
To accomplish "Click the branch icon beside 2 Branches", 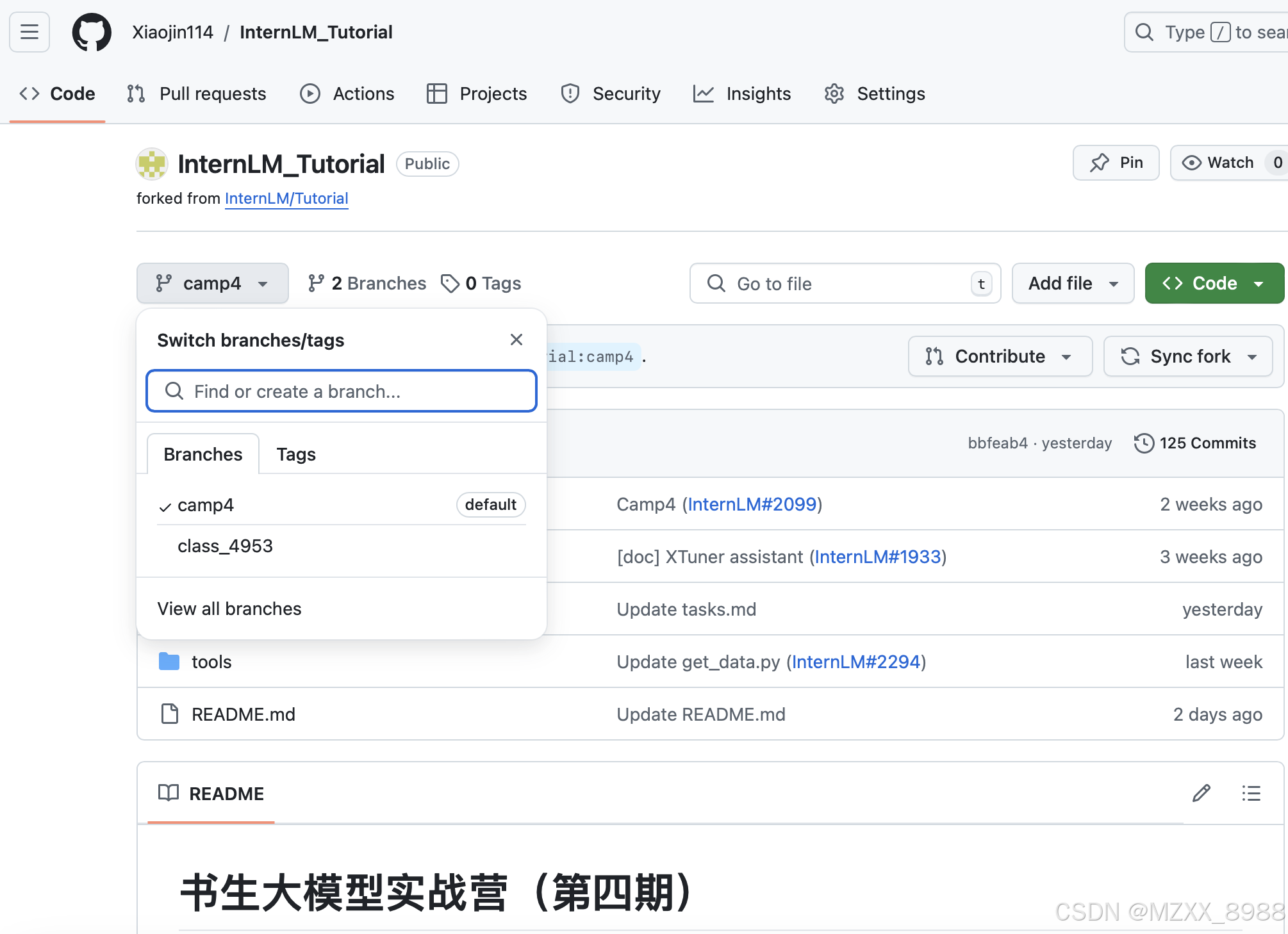I will coord(316,283).
